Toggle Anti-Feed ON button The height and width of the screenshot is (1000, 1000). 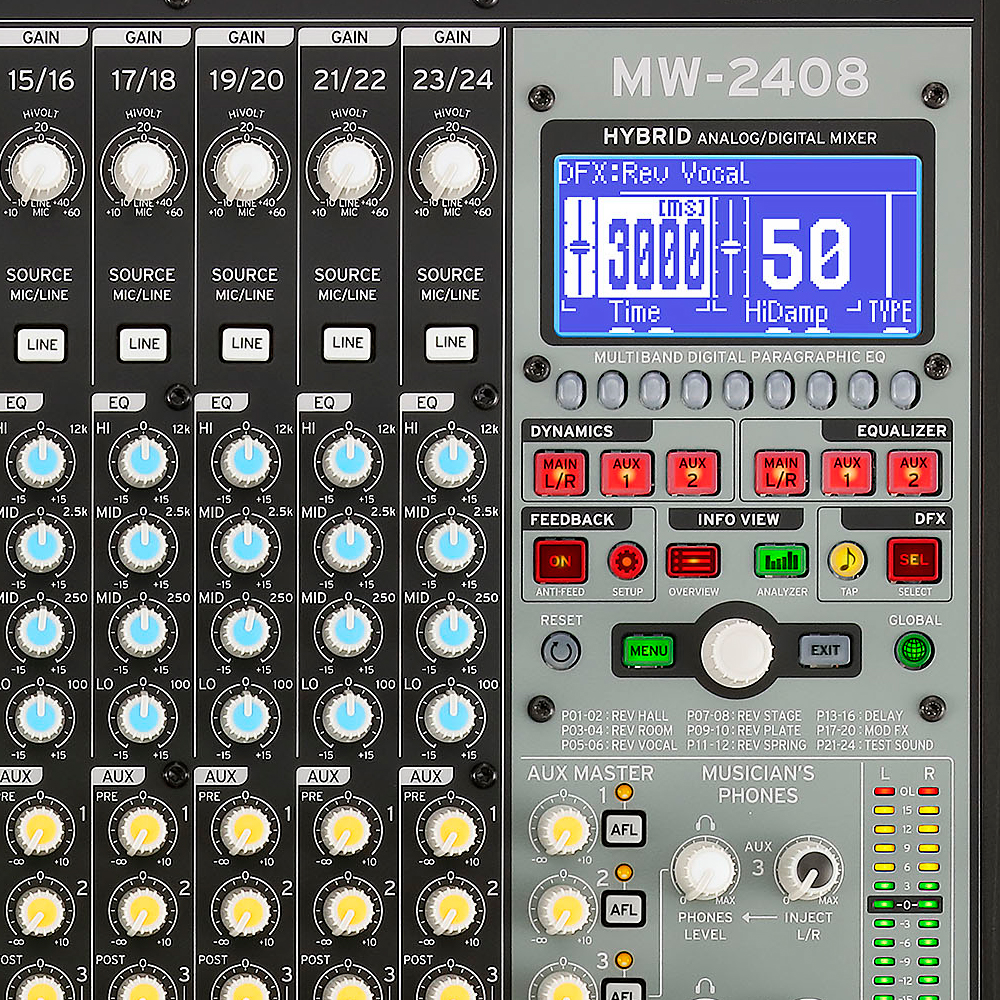click(x=561, y=561)
